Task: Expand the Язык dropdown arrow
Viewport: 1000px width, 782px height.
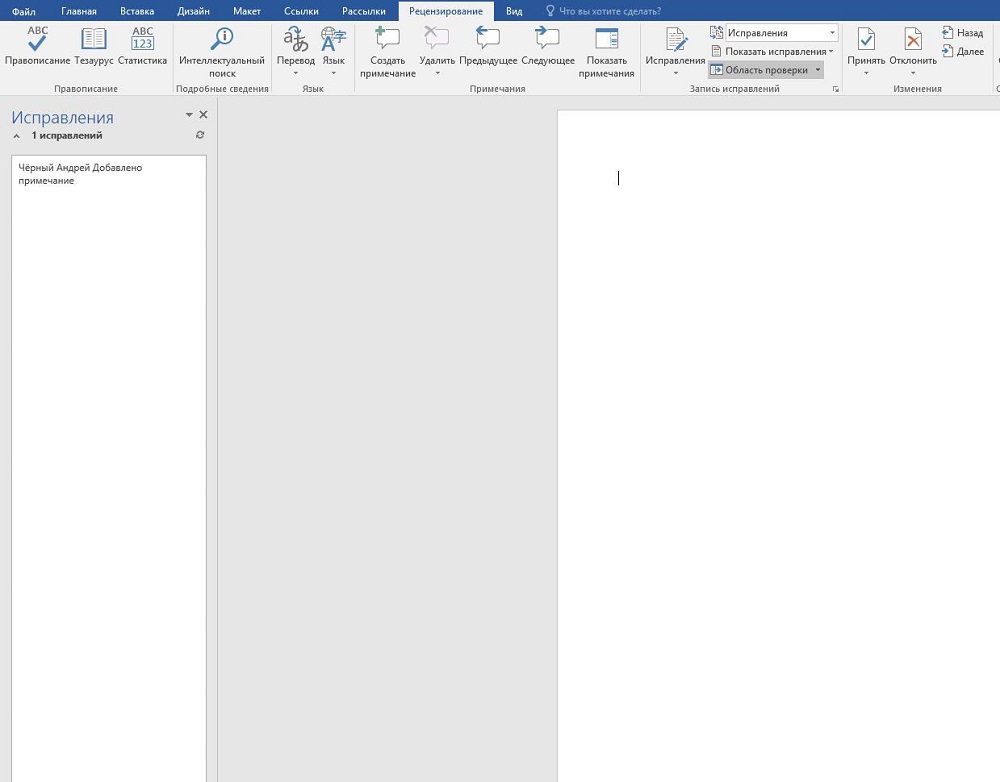Action: pos(334,73)
